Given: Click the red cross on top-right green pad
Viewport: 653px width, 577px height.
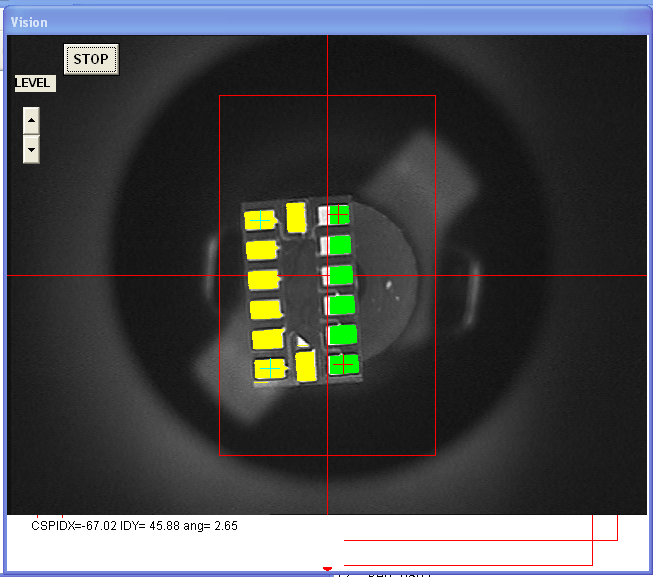Looking at the screenshot, I should point(338,213).
